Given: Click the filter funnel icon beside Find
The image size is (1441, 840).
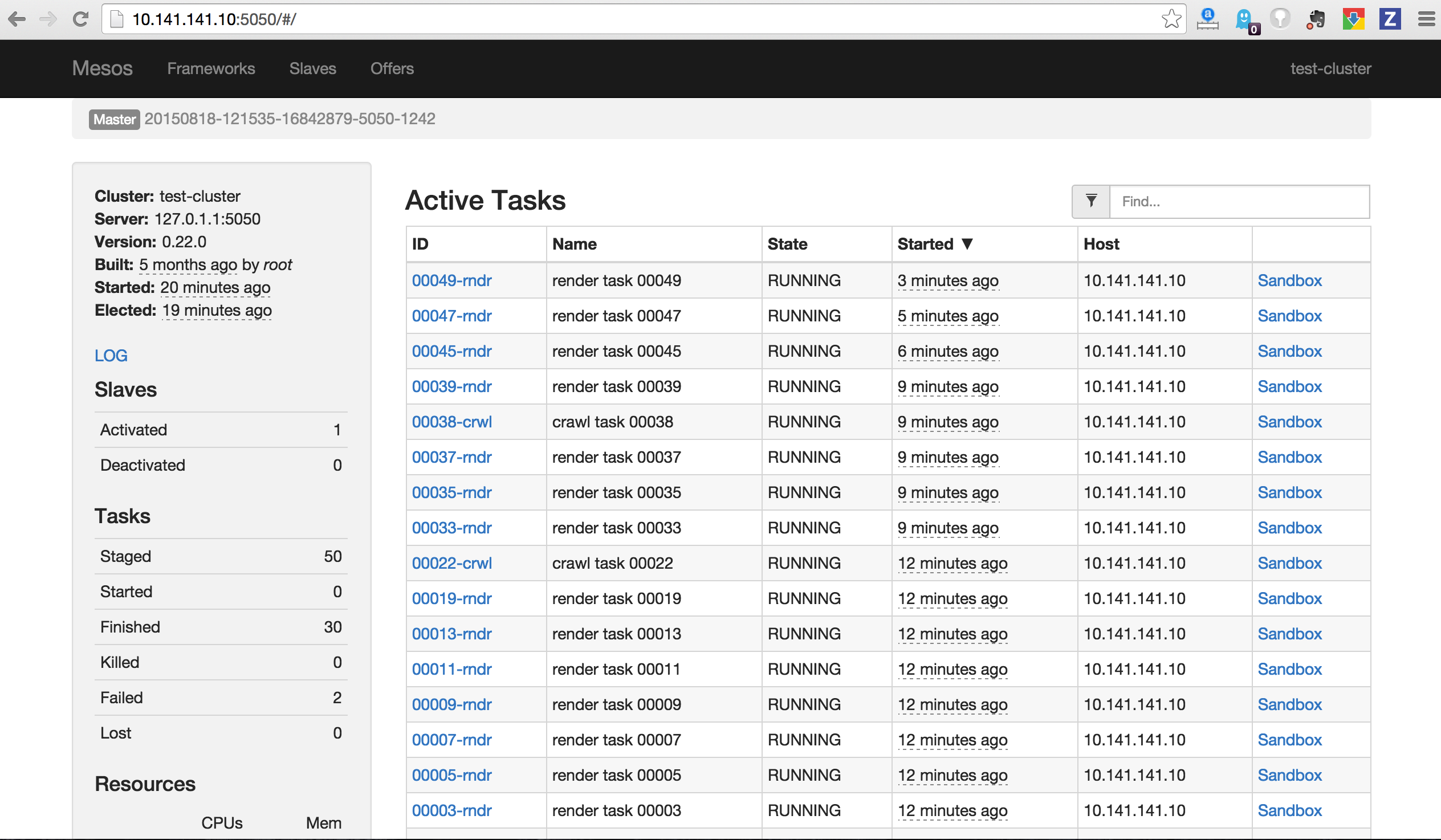Looking at the screenshot, I should point(1090,201).
